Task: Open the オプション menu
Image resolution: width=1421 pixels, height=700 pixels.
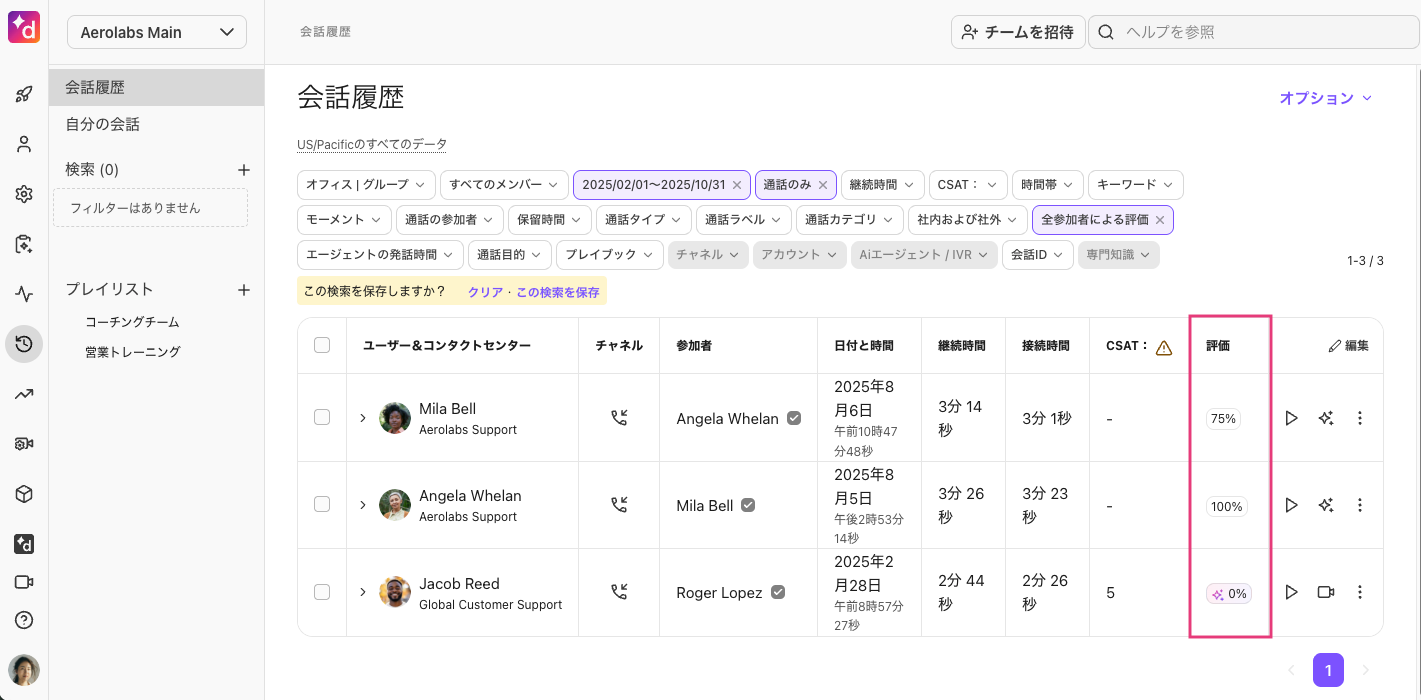Action: click(x=1326, y=98)
